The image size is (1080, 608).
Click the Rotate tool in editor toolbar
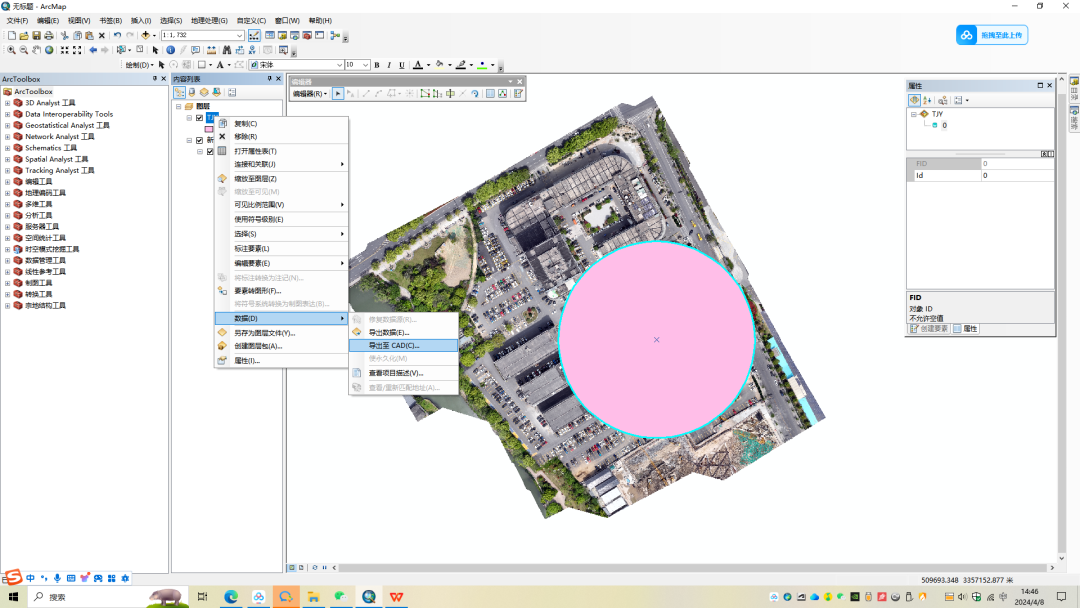(475, 93)
